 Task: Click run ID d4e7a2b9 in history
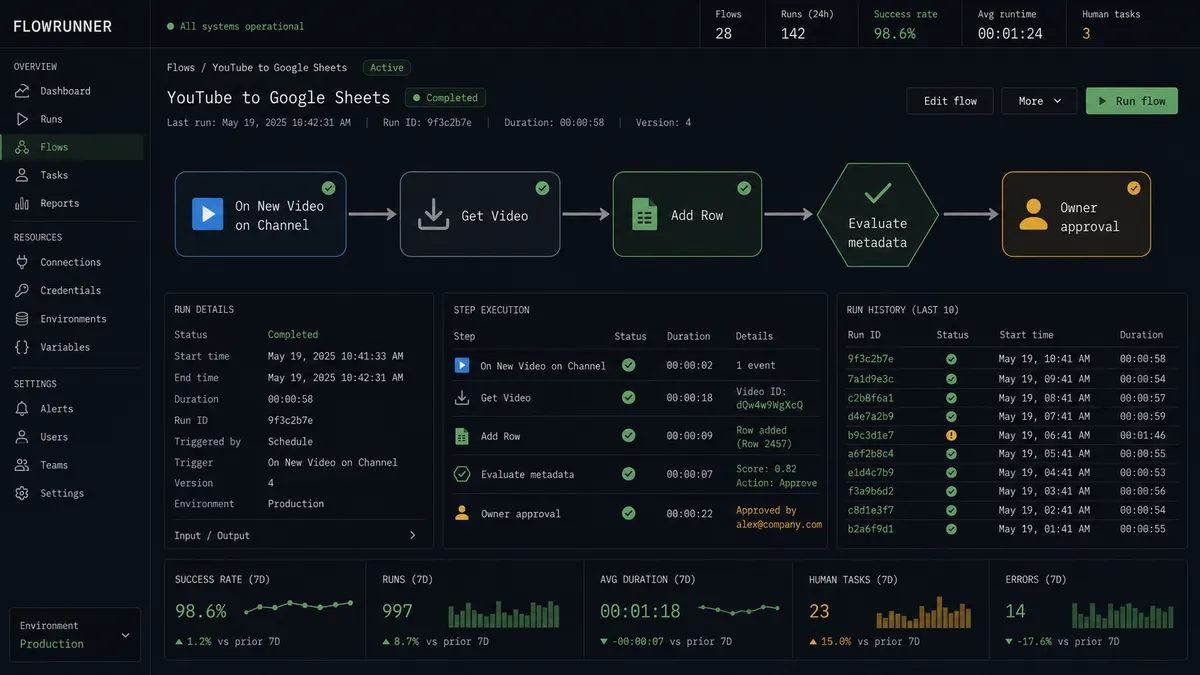[871, 416]
